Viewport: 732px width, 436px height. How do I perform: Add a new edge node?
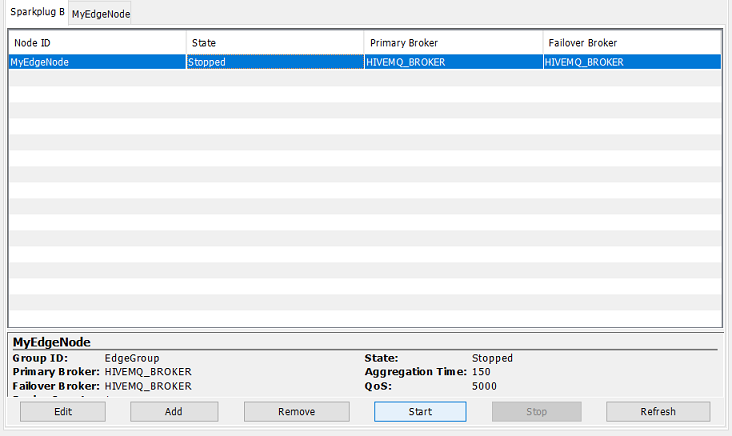(x=173, y=412)
